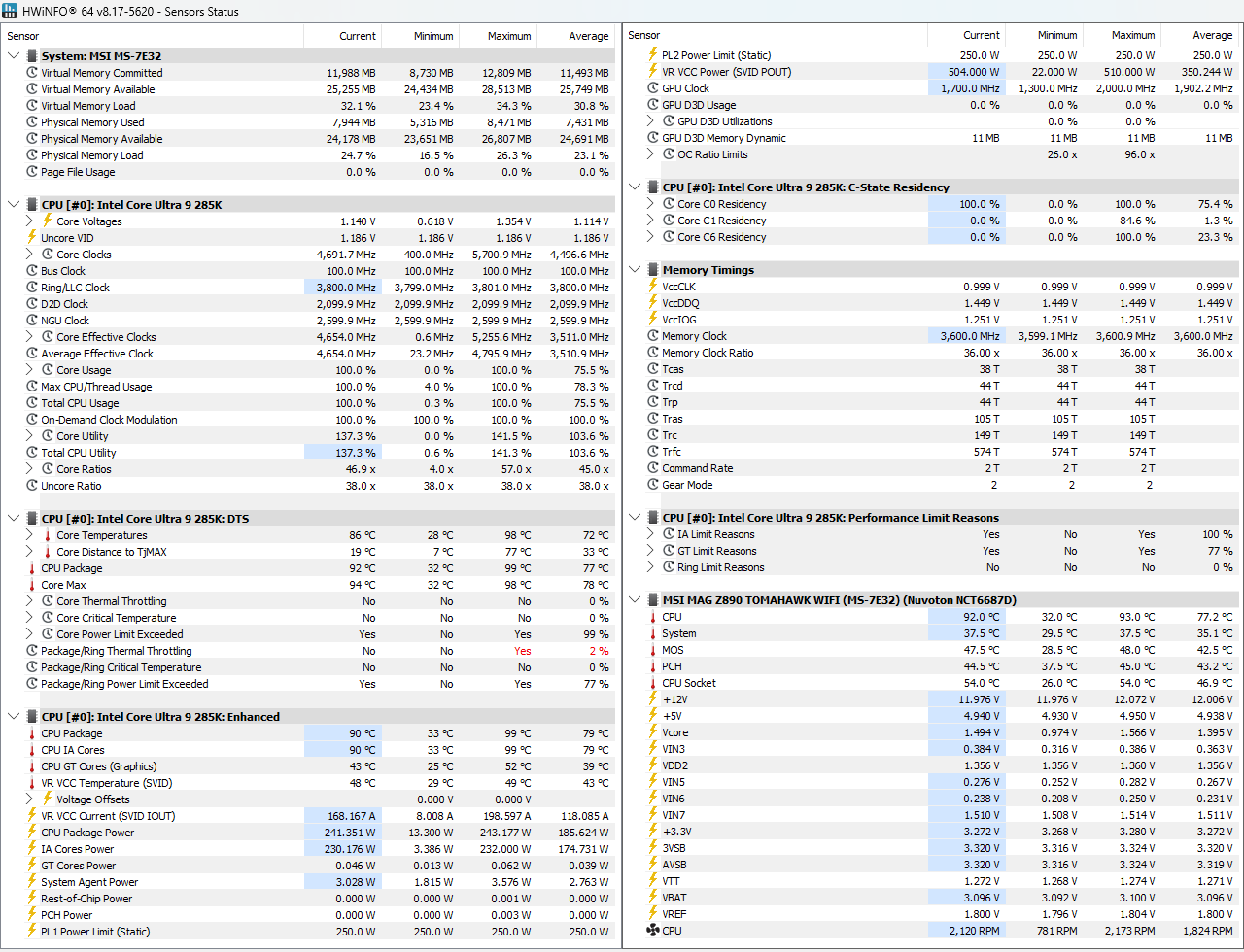Click the red Yes in Package/Ring Thermal Throttling
The image size is (1244, 952).
(523, 651)
